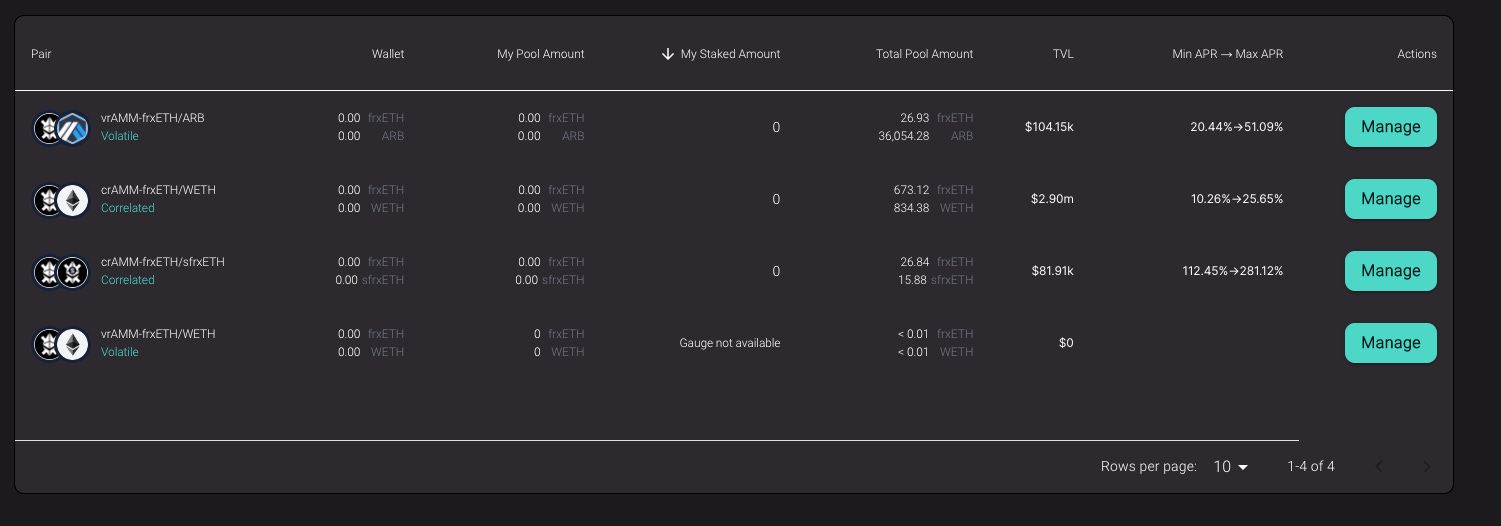Select the crAMM-frxETH/sfrxETH pair name

(163, 262)
